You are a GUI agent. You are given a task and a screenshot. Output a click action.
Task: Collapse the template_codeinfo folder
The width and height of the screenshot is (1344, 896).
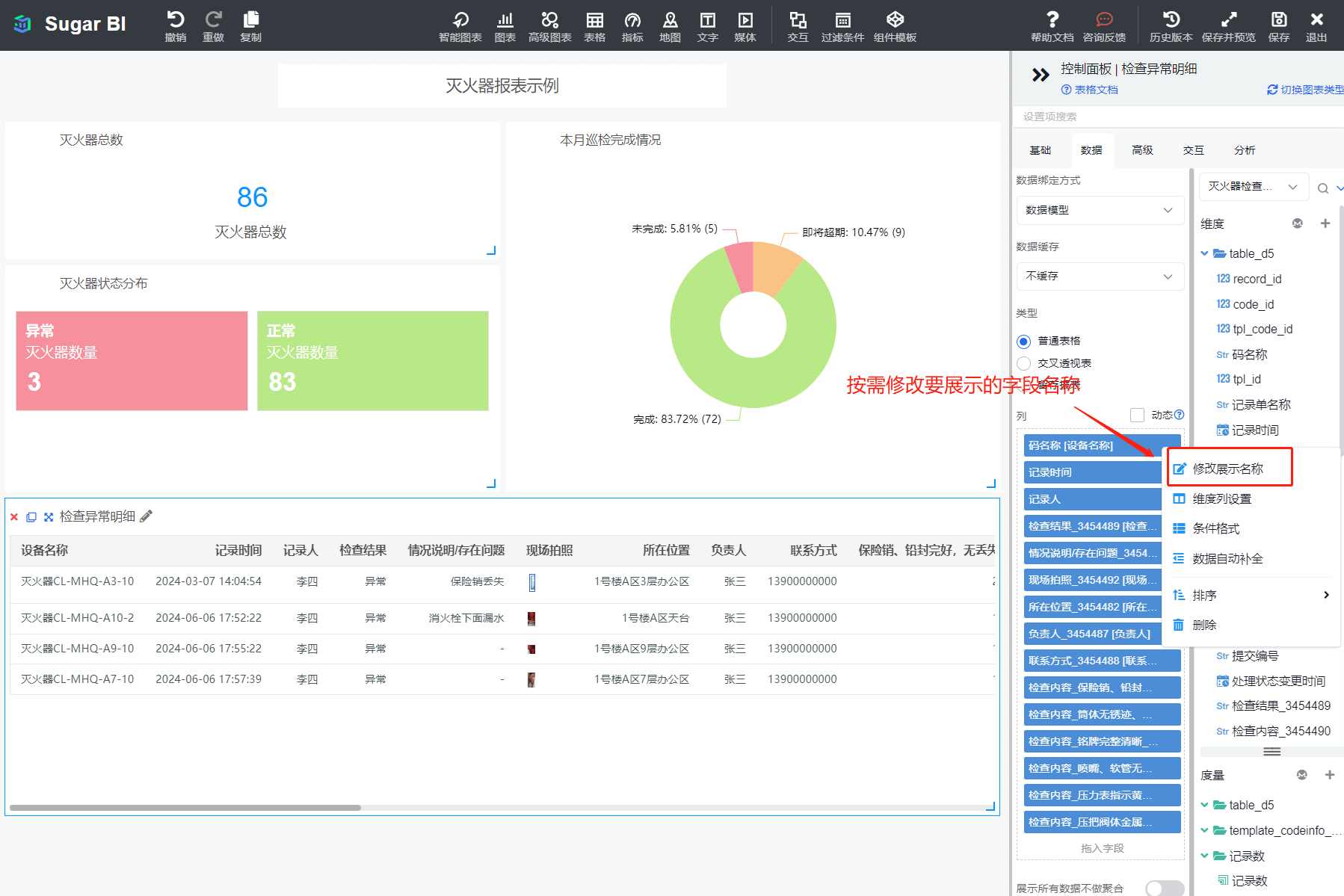pyautogui.click(x=1204, y=830)
